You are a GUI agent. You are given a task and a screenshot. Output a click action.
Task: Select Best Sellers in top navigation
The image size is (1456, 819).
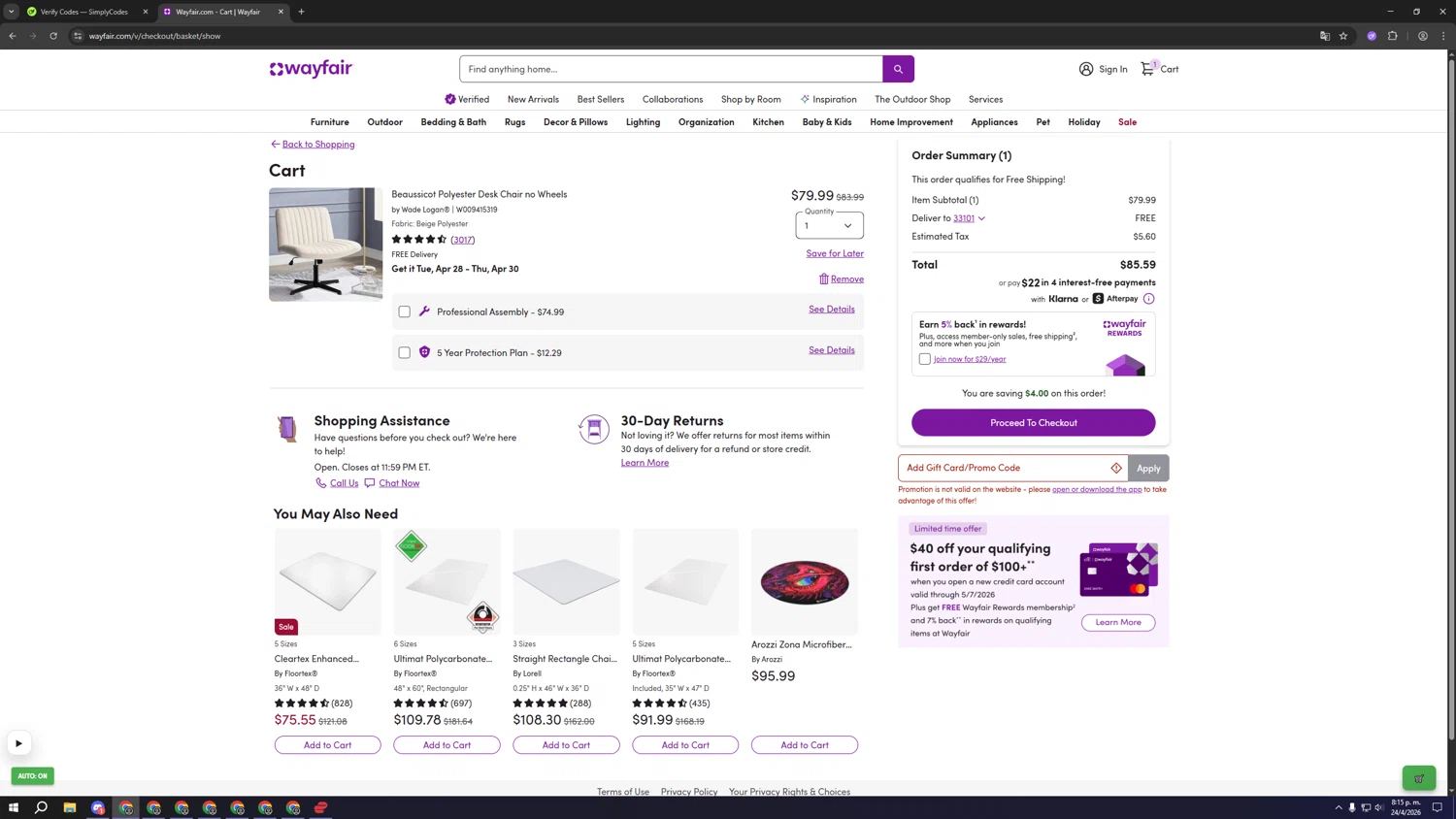click(601, 99)
